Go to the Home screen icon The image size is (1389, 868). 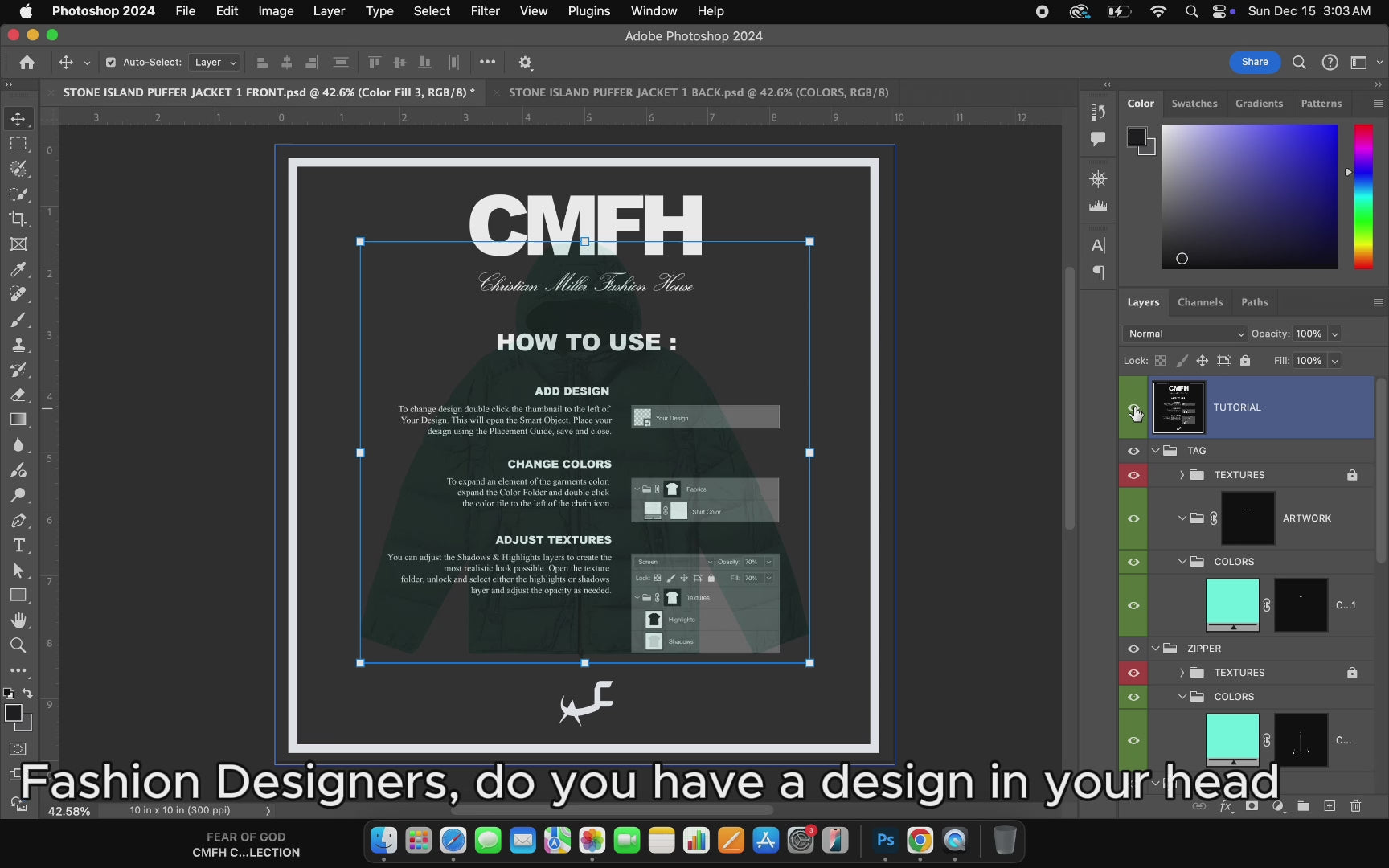tap(27, 62)
